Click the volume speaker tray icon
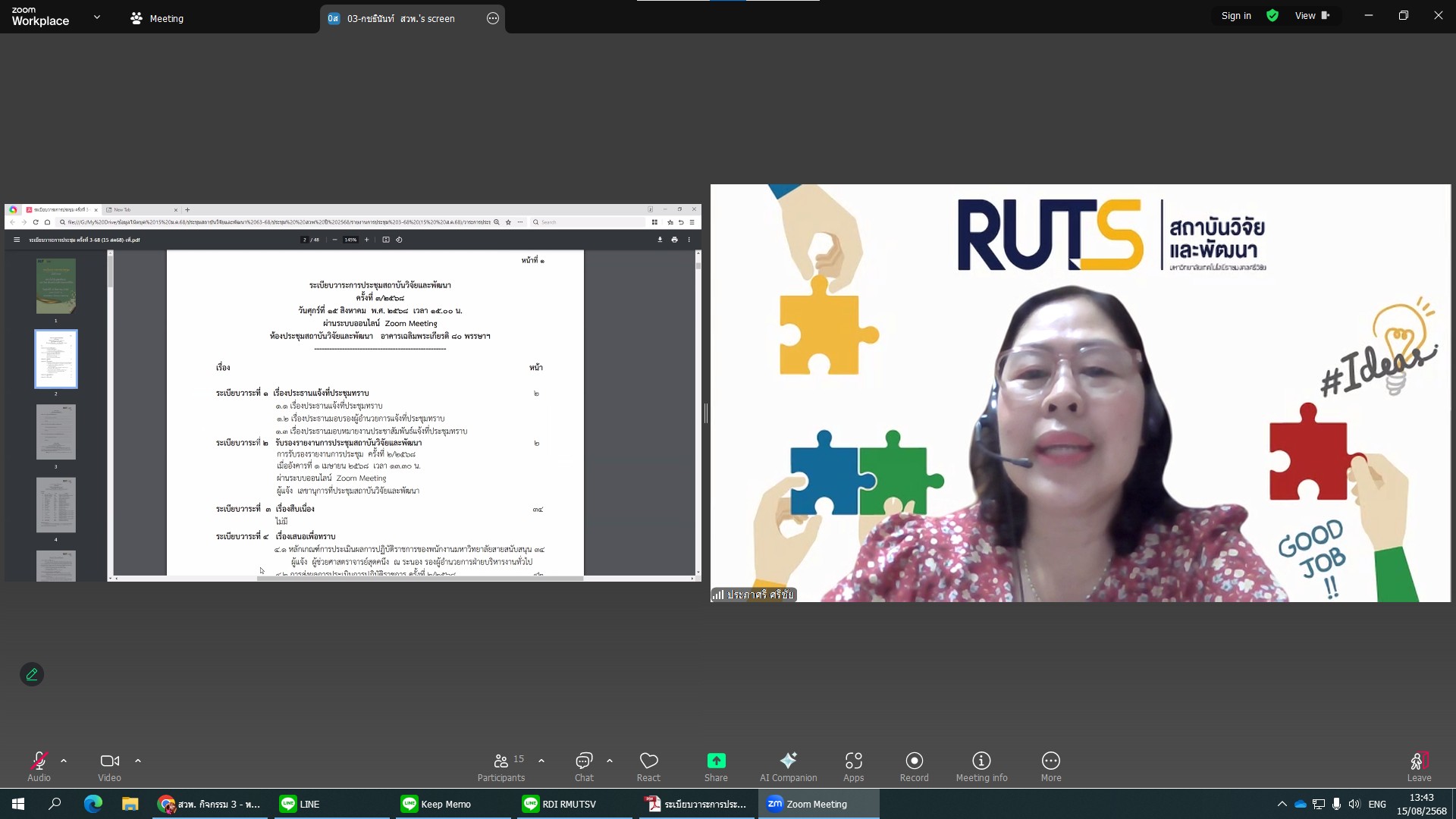The image size is (1456, 819). 1354,804
